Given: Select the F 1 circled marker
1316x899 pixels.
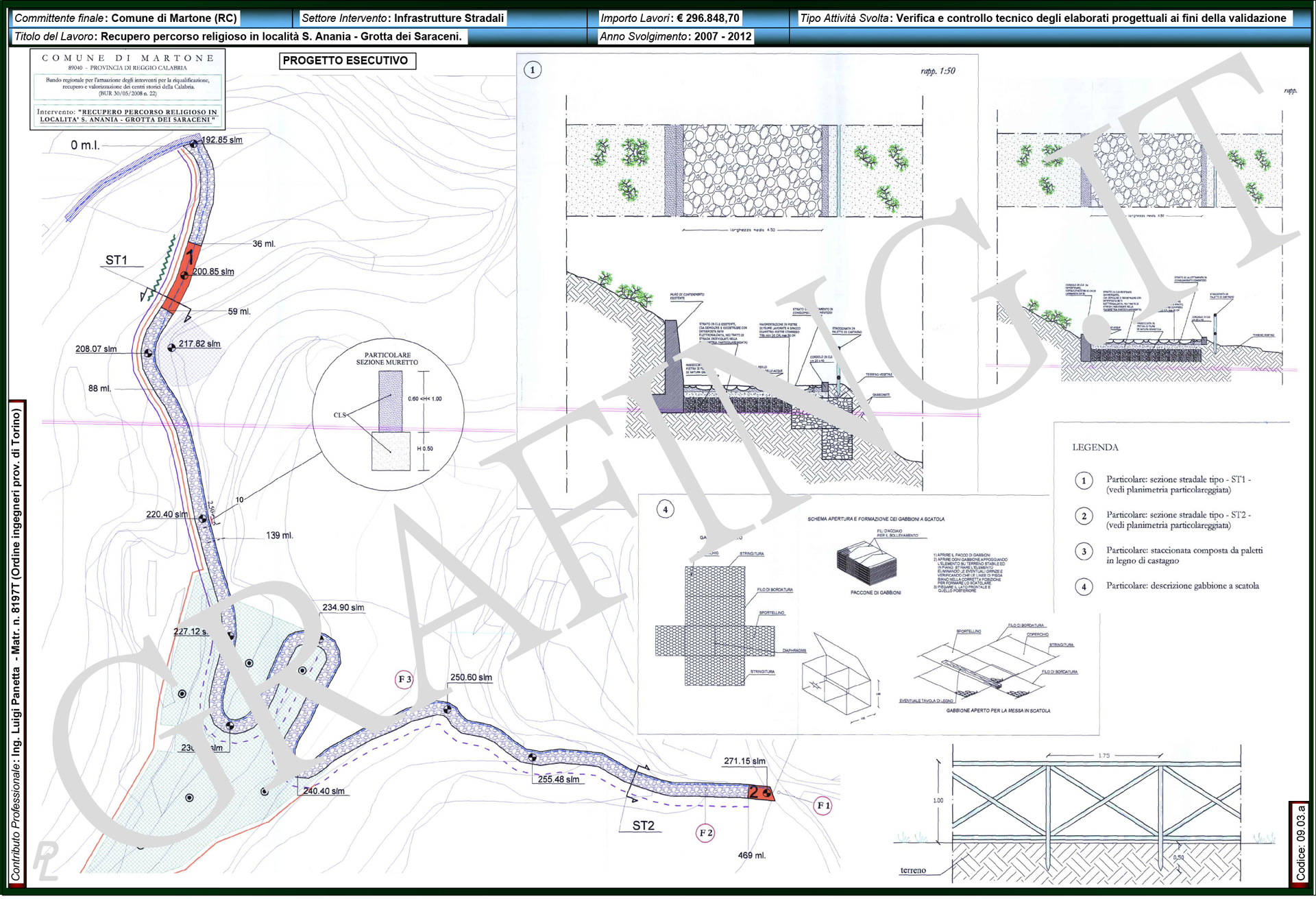Looking at the screenshot, I should 823,806.
